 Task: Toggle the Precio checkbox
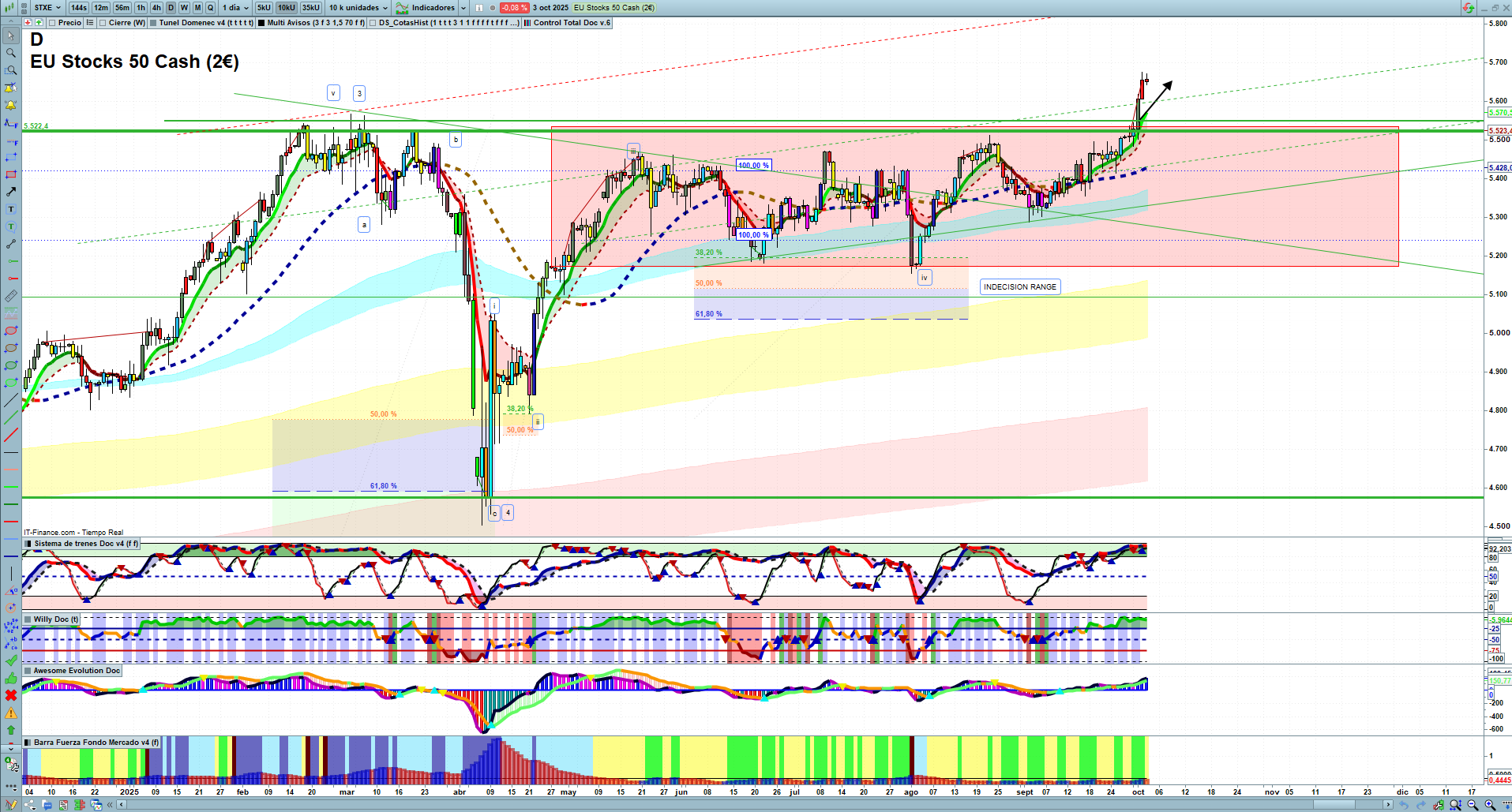click(x=52, y=23)
